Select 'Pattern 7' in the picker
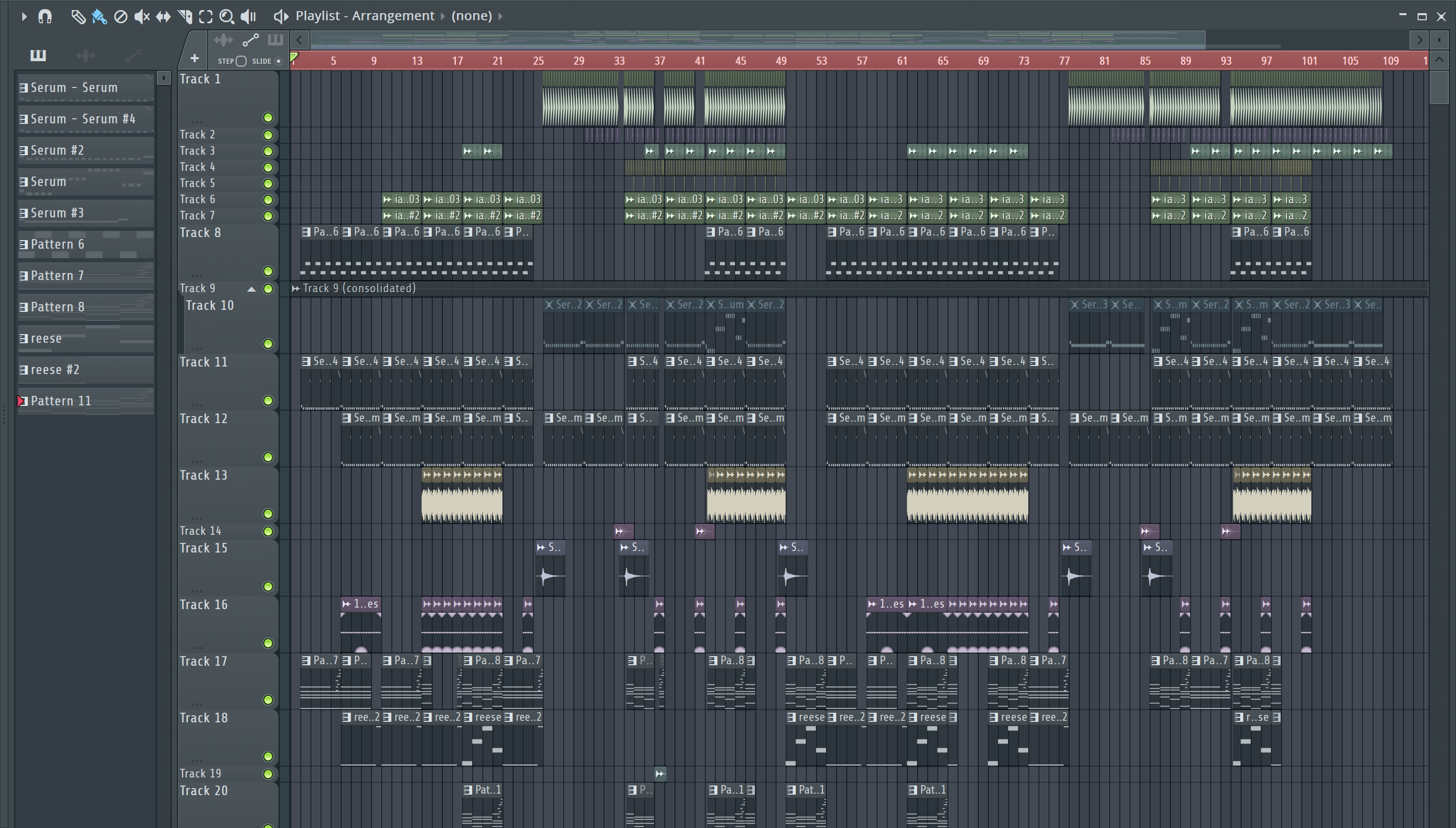The width and height of the screenshot is (1456, 828). [85, 275]
